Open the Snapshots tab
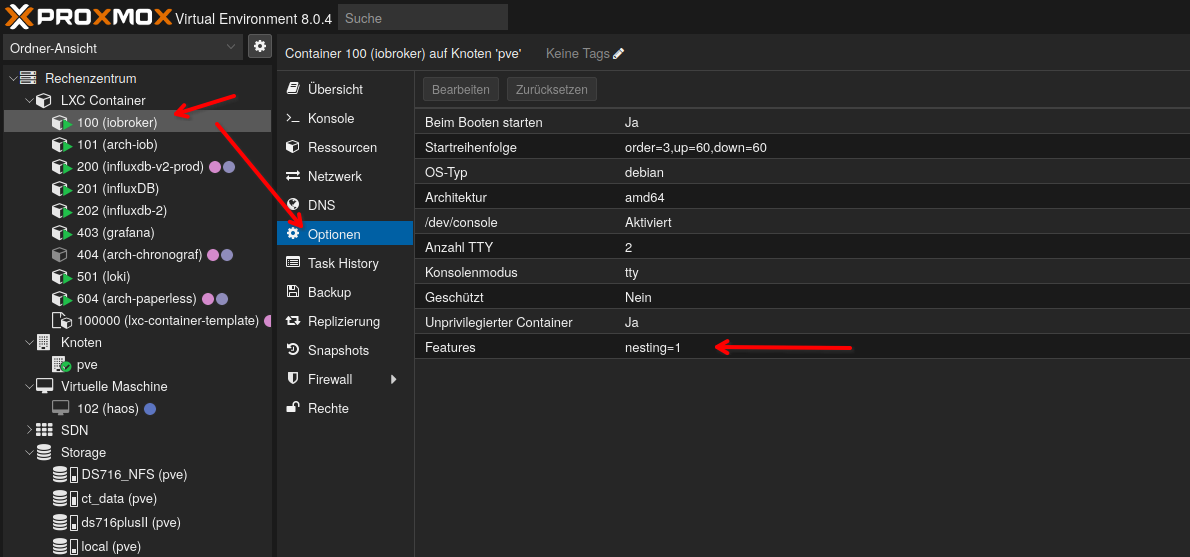This screenshot has width=1190, height=557. pyautogui.click(x=345, y=350)
